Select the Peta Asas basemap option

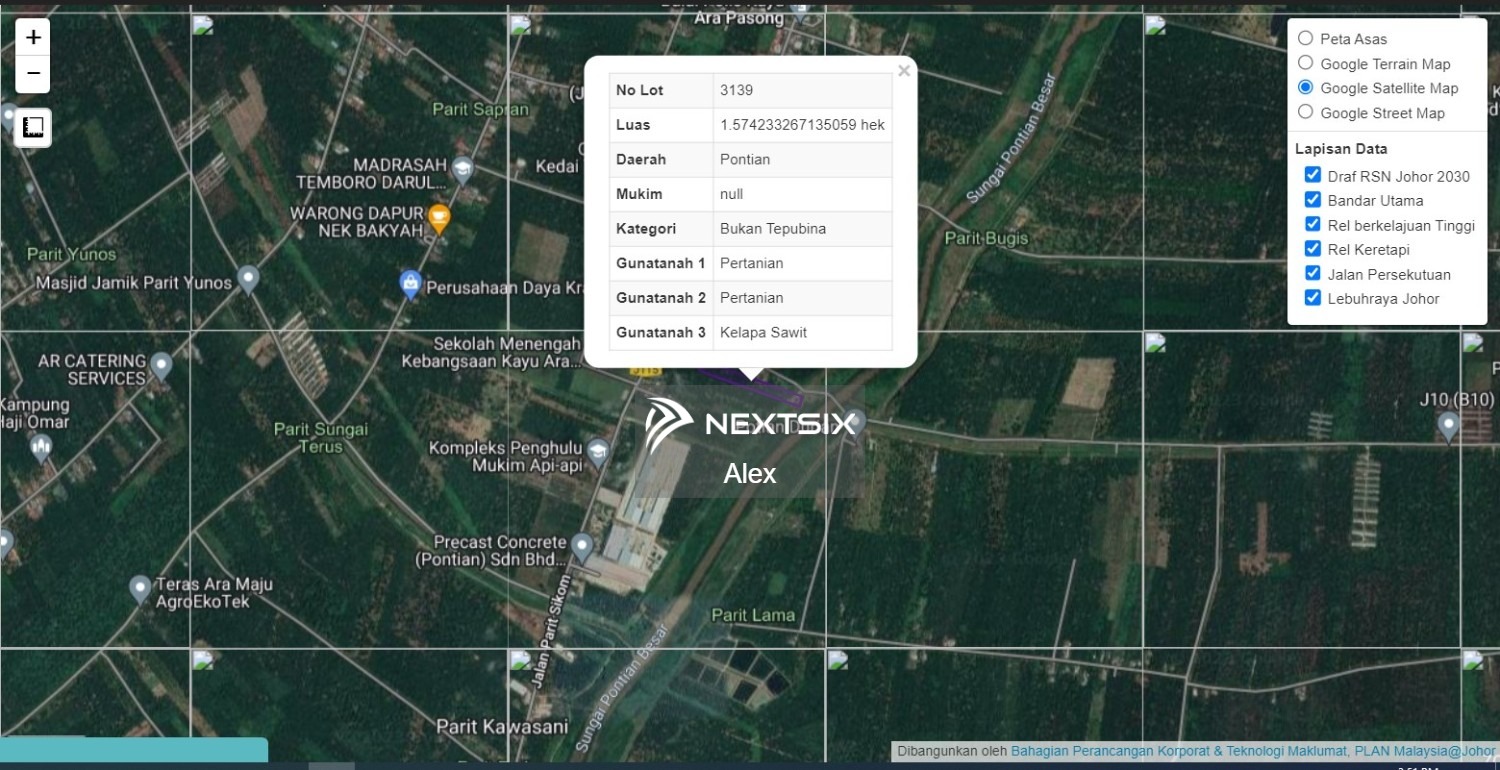1305,37
